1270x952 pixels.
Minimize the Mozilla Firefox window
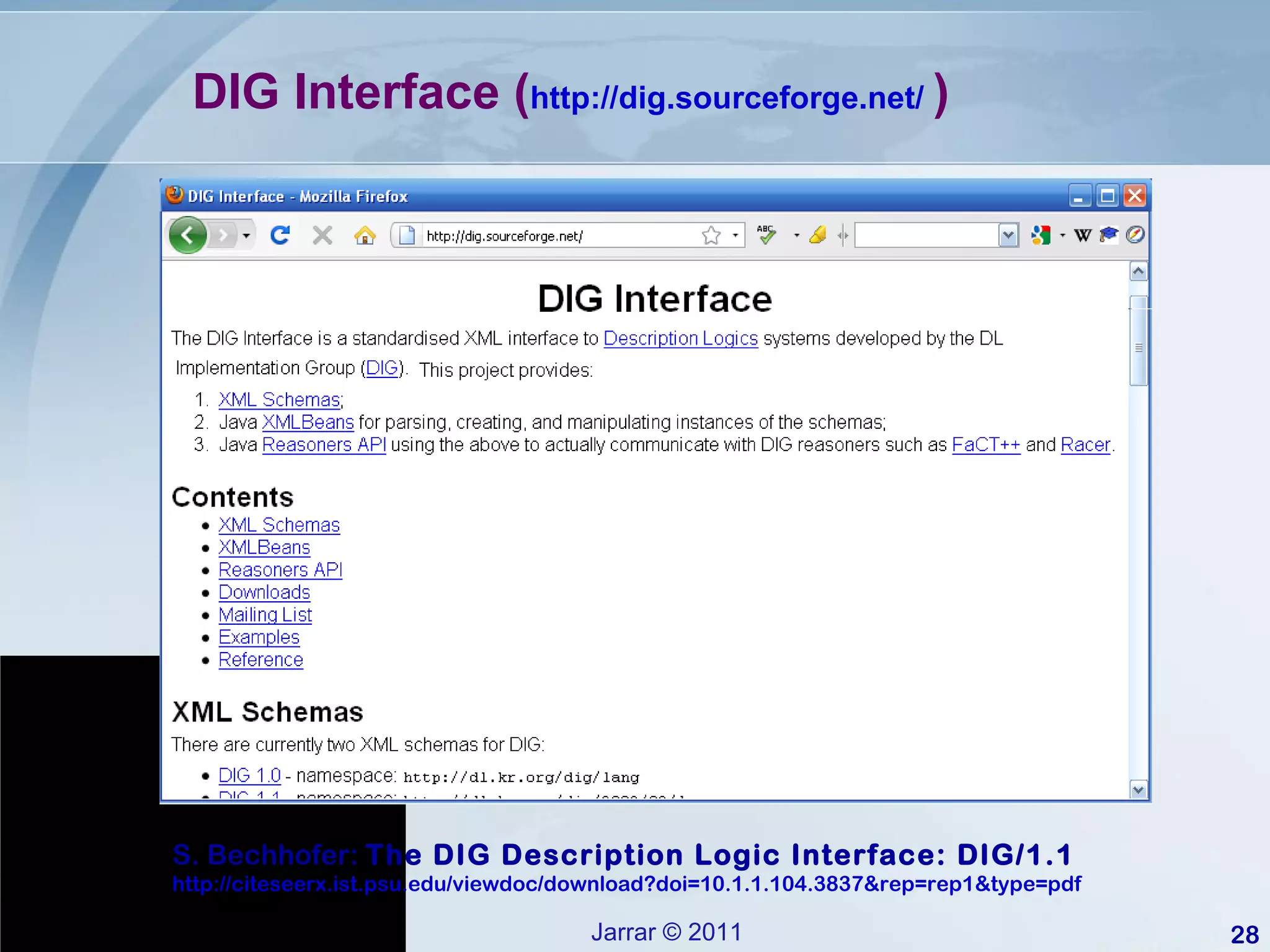[1080, 196]
